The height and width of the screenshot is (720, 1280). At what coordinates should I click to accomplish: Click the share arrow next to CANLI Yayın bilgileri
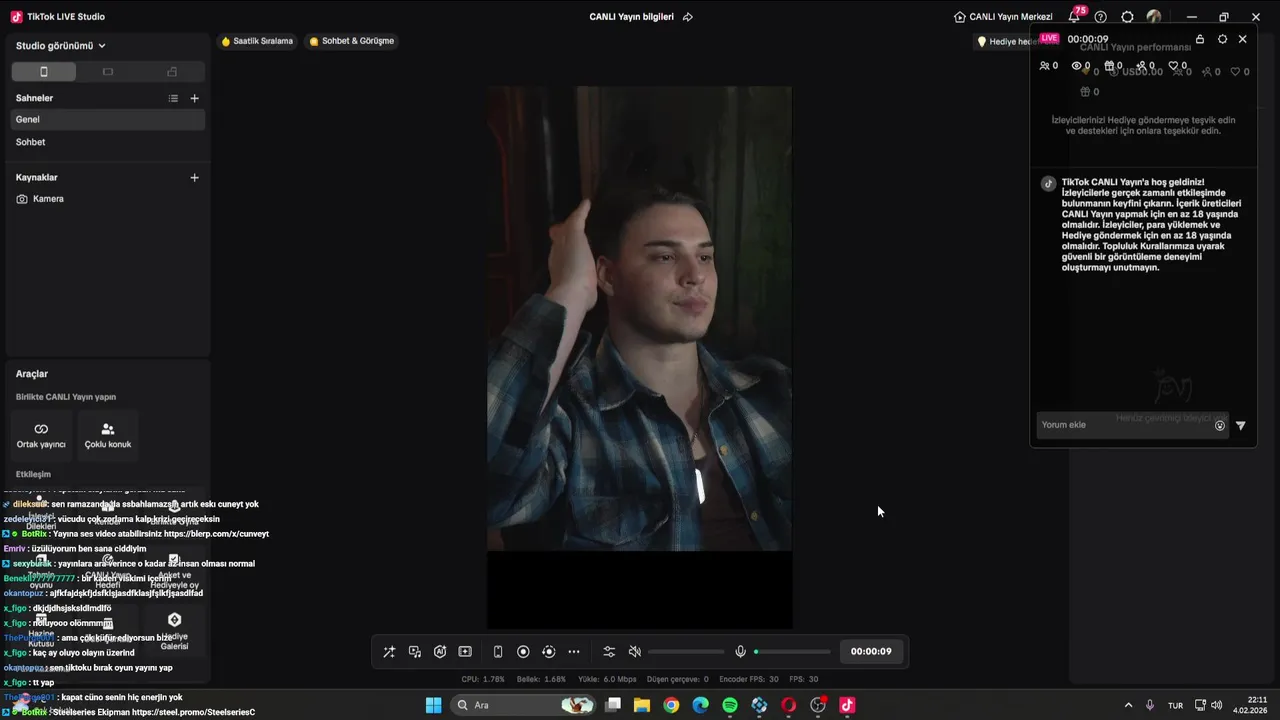click(688, 17)
